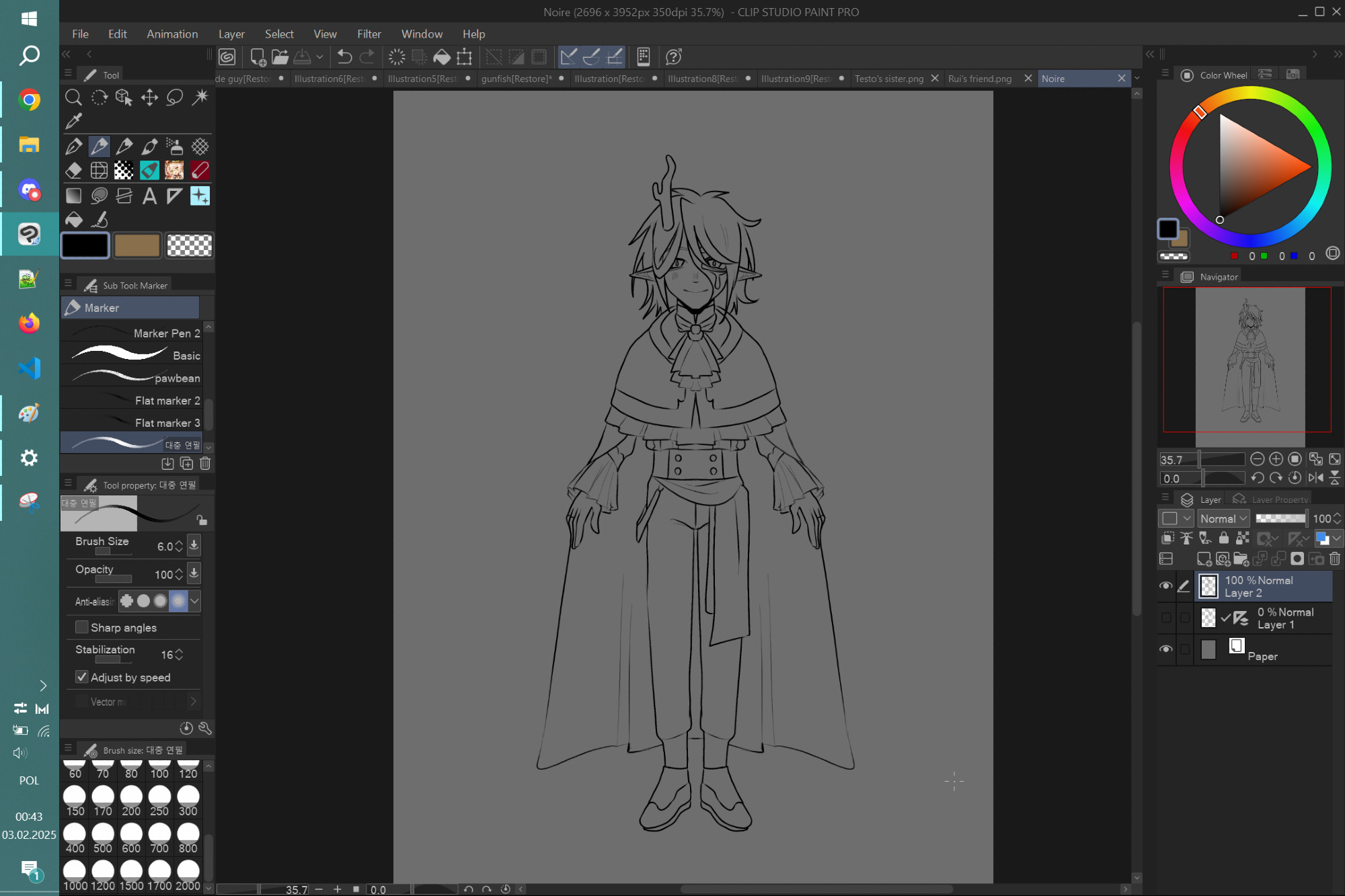Delete layer with trash icon in Layer panel
The height and width of the screenshot is (896, 1345).
1335,559
